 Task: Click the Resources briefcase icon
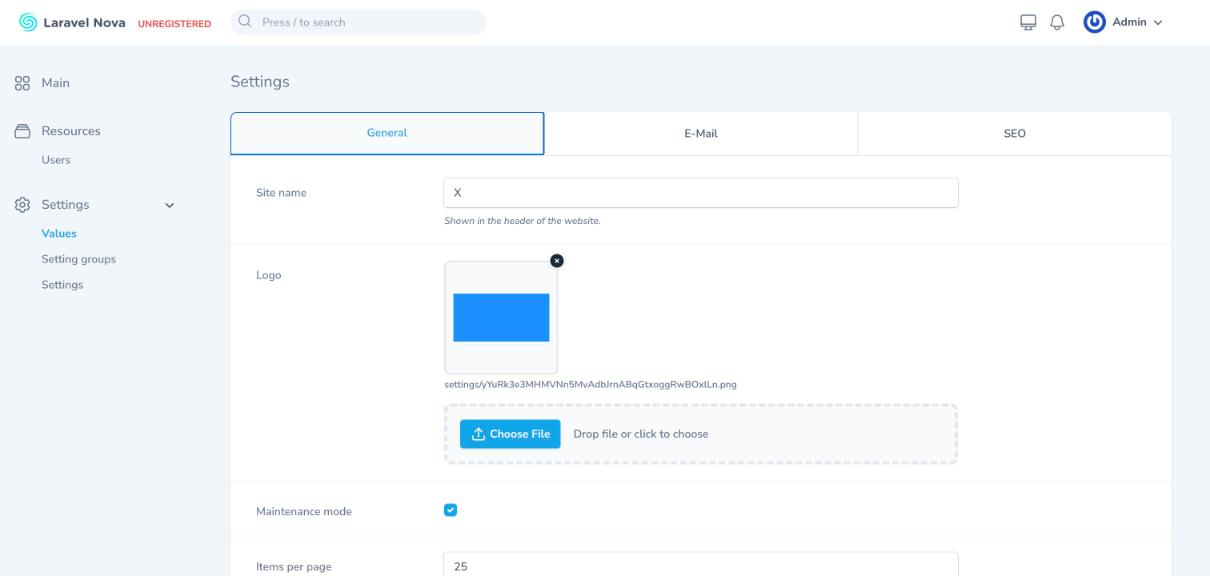(x=22, y=131)
